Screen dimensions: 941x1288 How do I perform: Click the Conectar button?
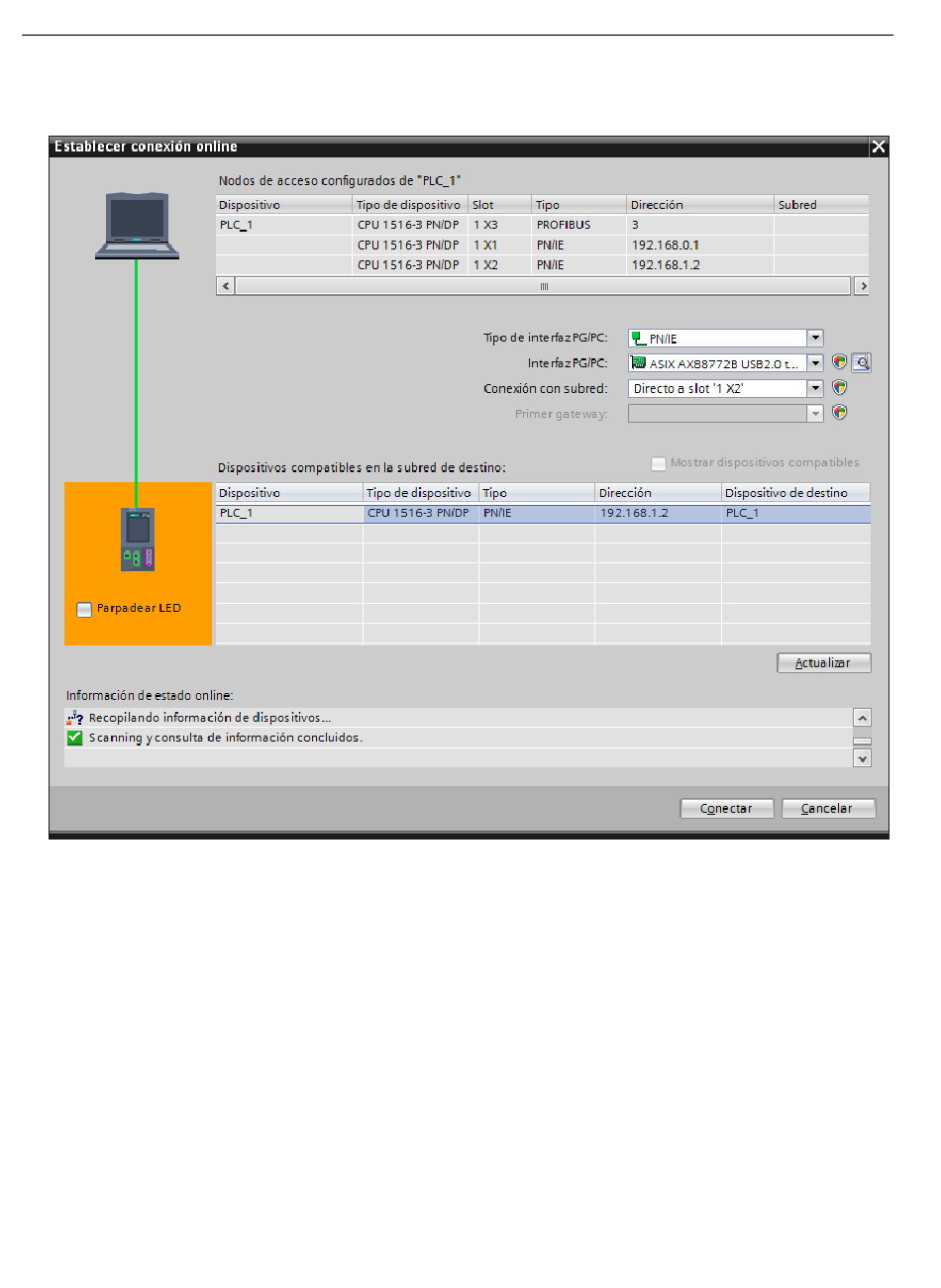click(x=727, y=809)
